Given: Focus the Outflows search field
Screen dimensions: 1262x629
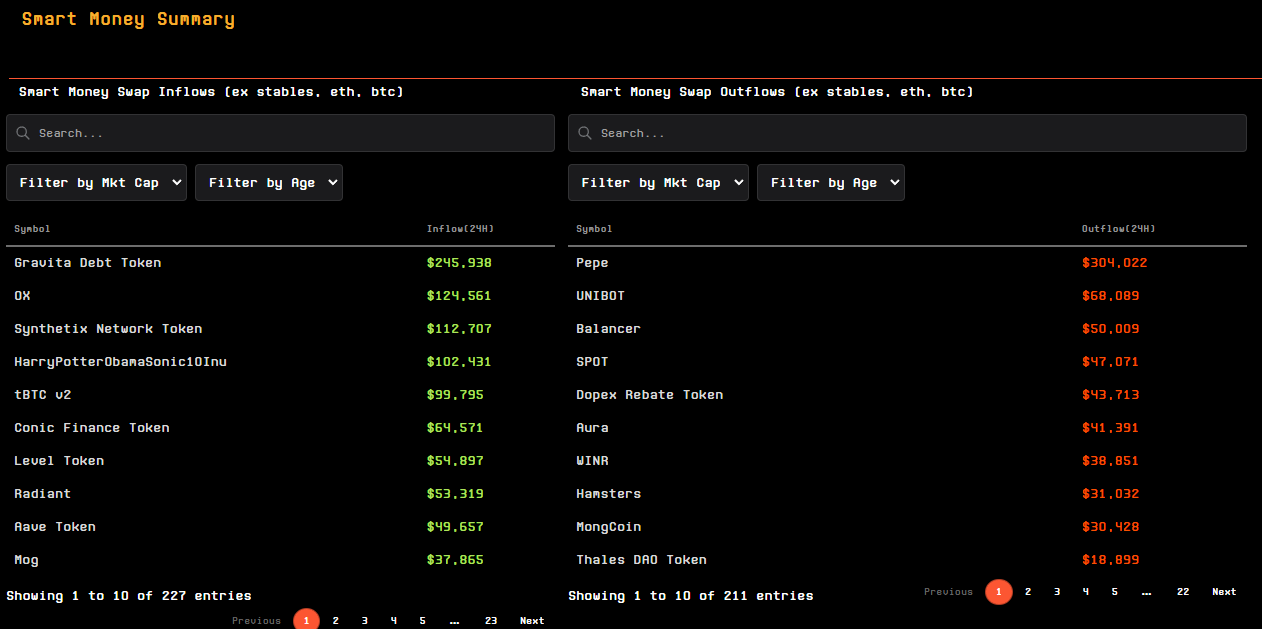Looking at the screenshot, I should click(x=907, y=133).
